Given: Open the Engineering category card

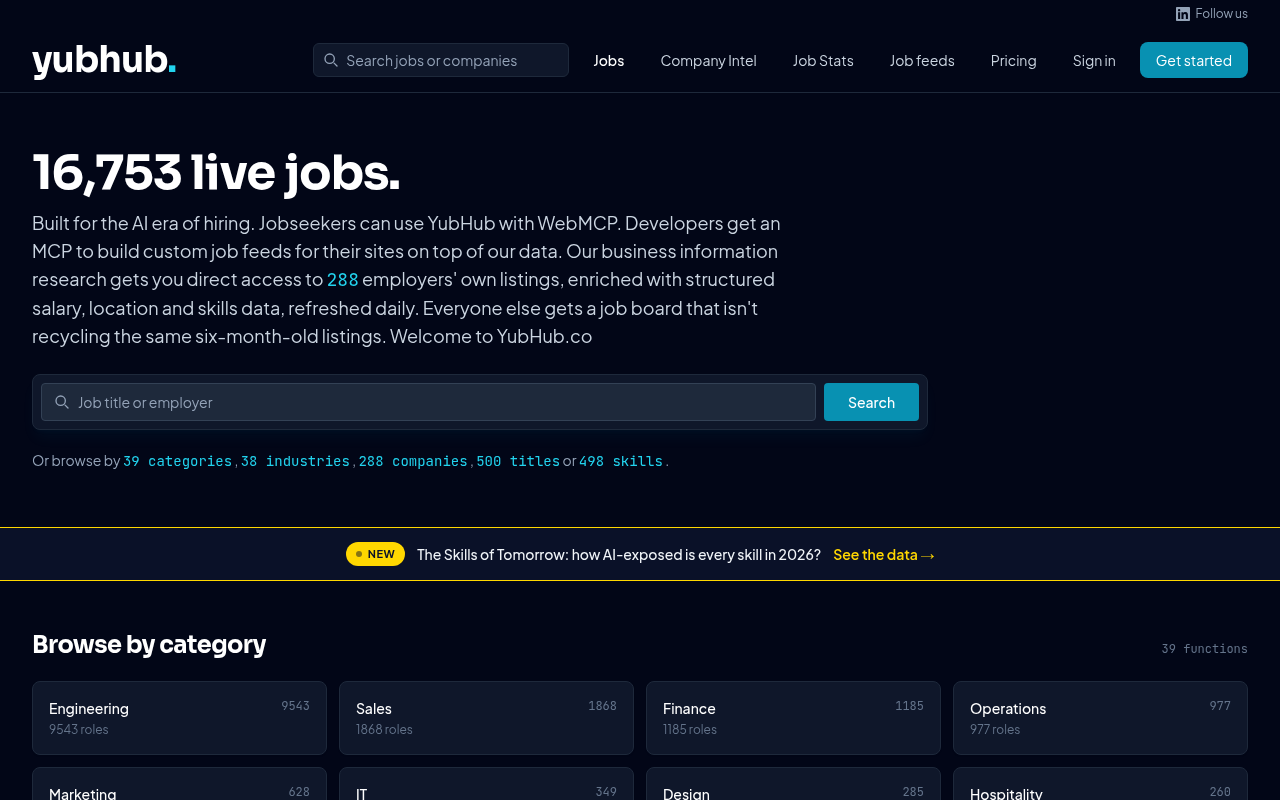Looking at the screenshot, I should pyautogui.click(x=179, y=718).
